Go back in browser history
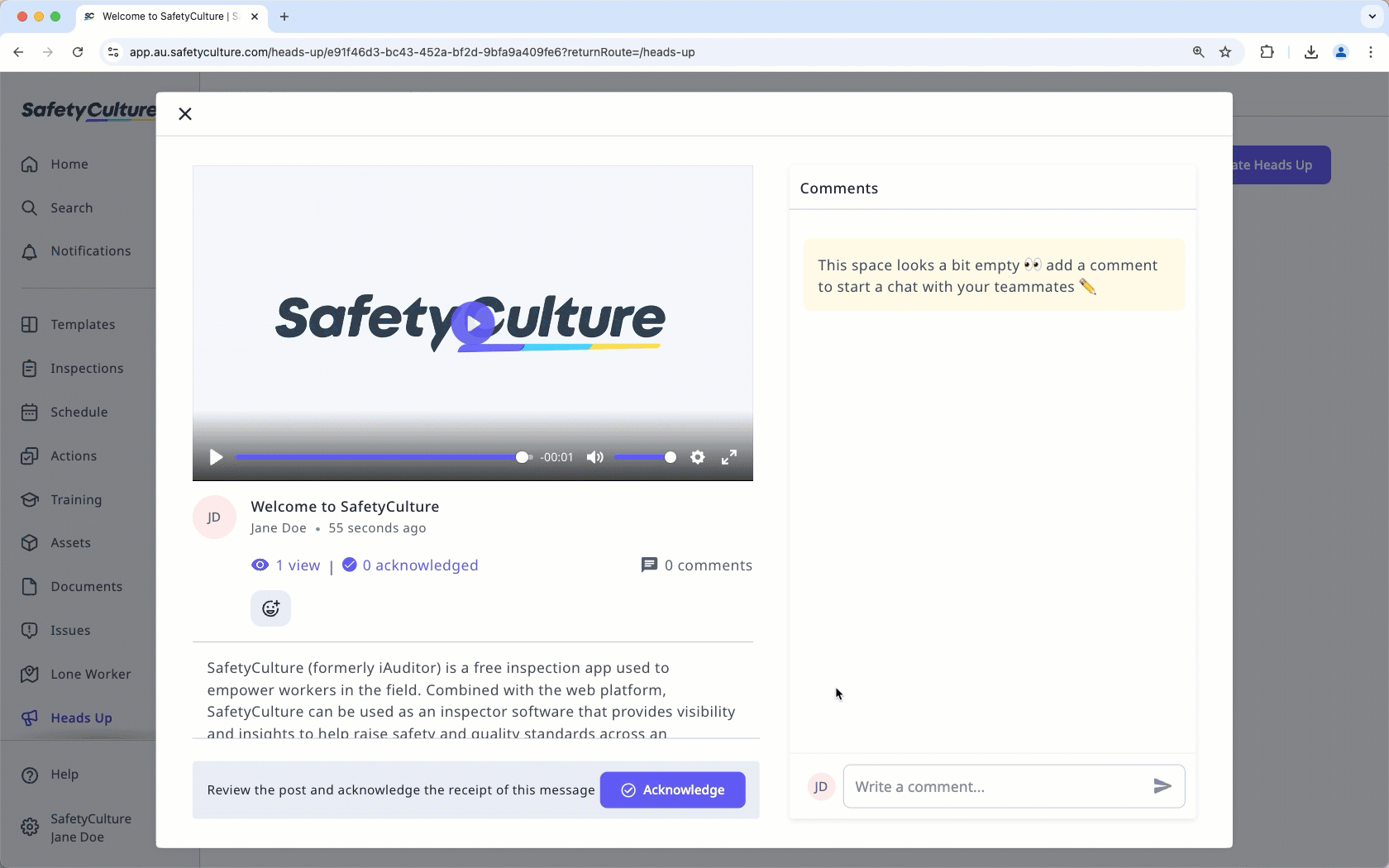 tap(18, 52)
